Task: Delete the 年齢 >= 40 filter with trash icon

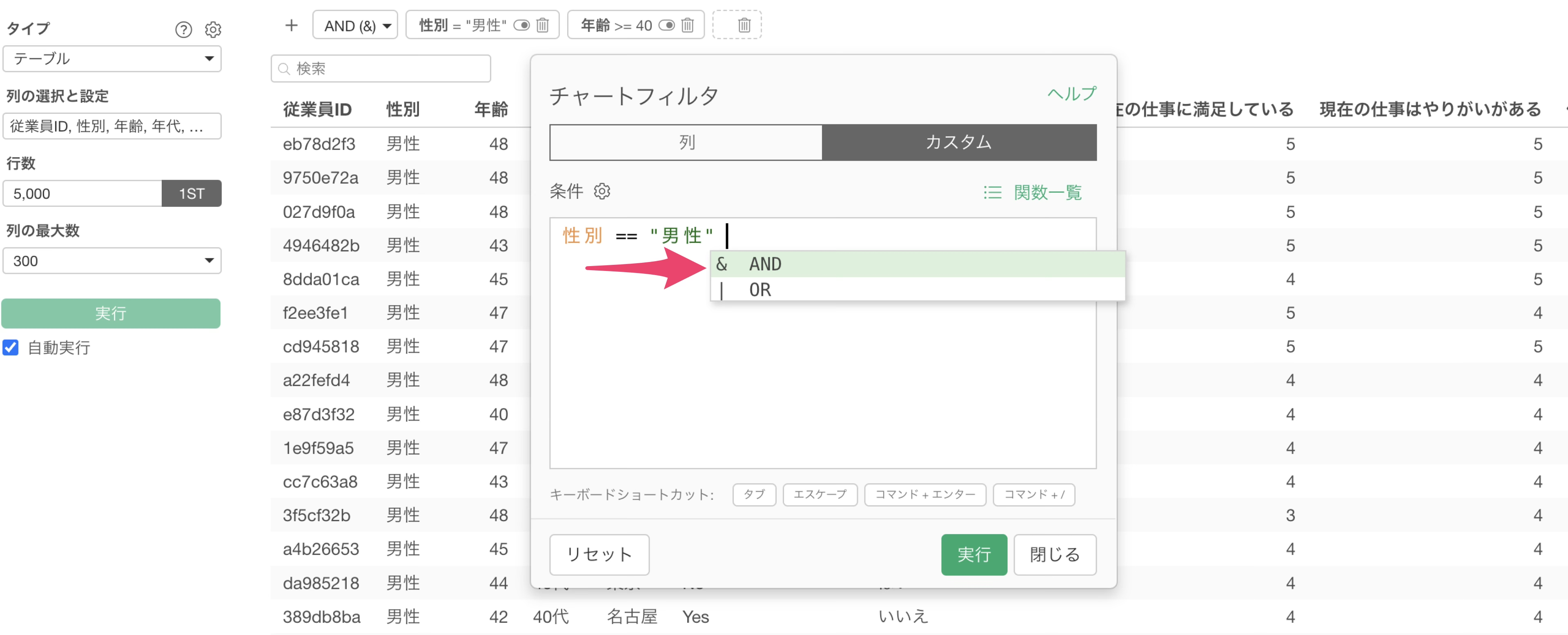Action: (687, 26)
